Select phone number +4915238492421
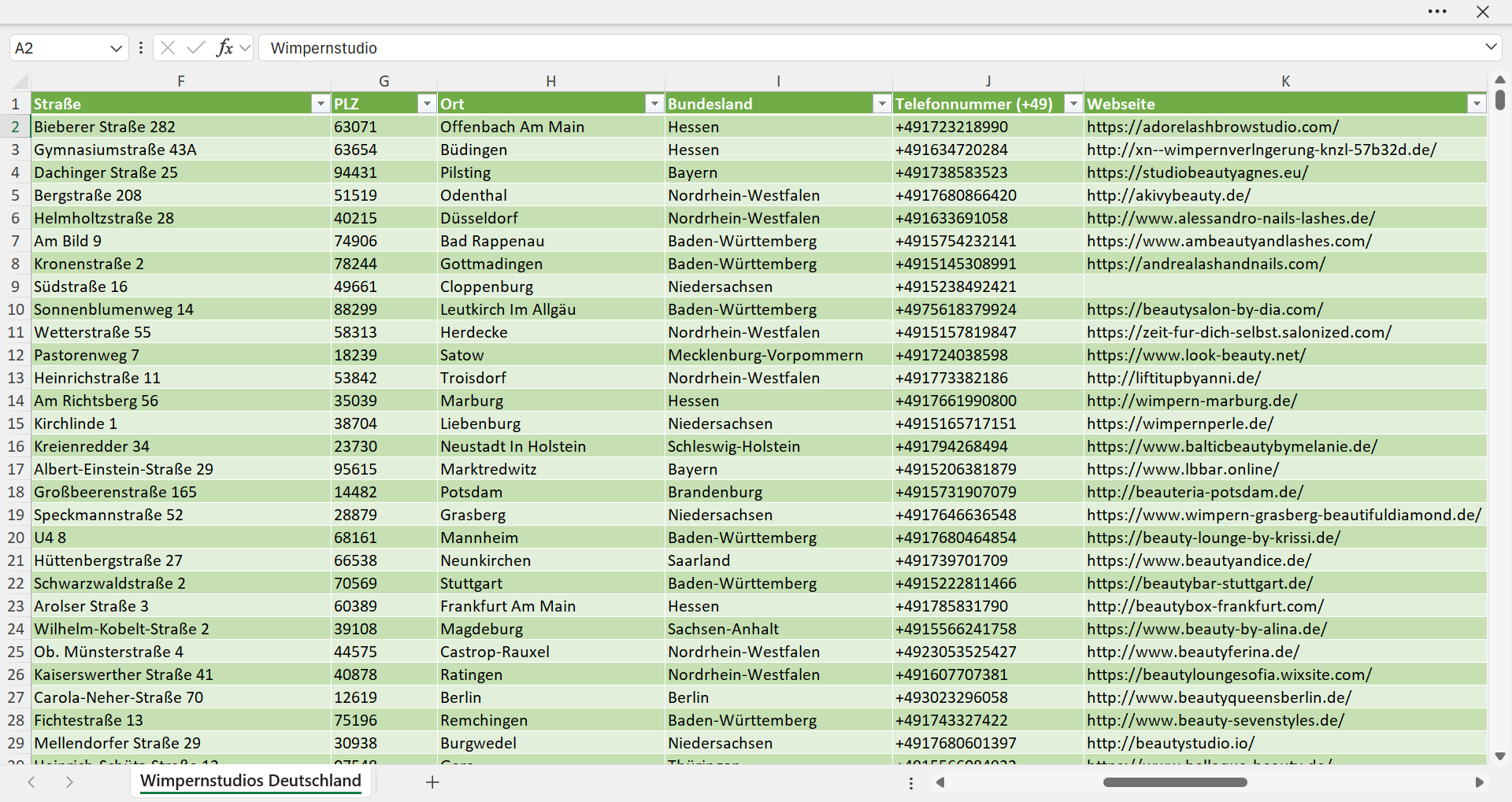The image size is (1512, 802). (988, 286)
